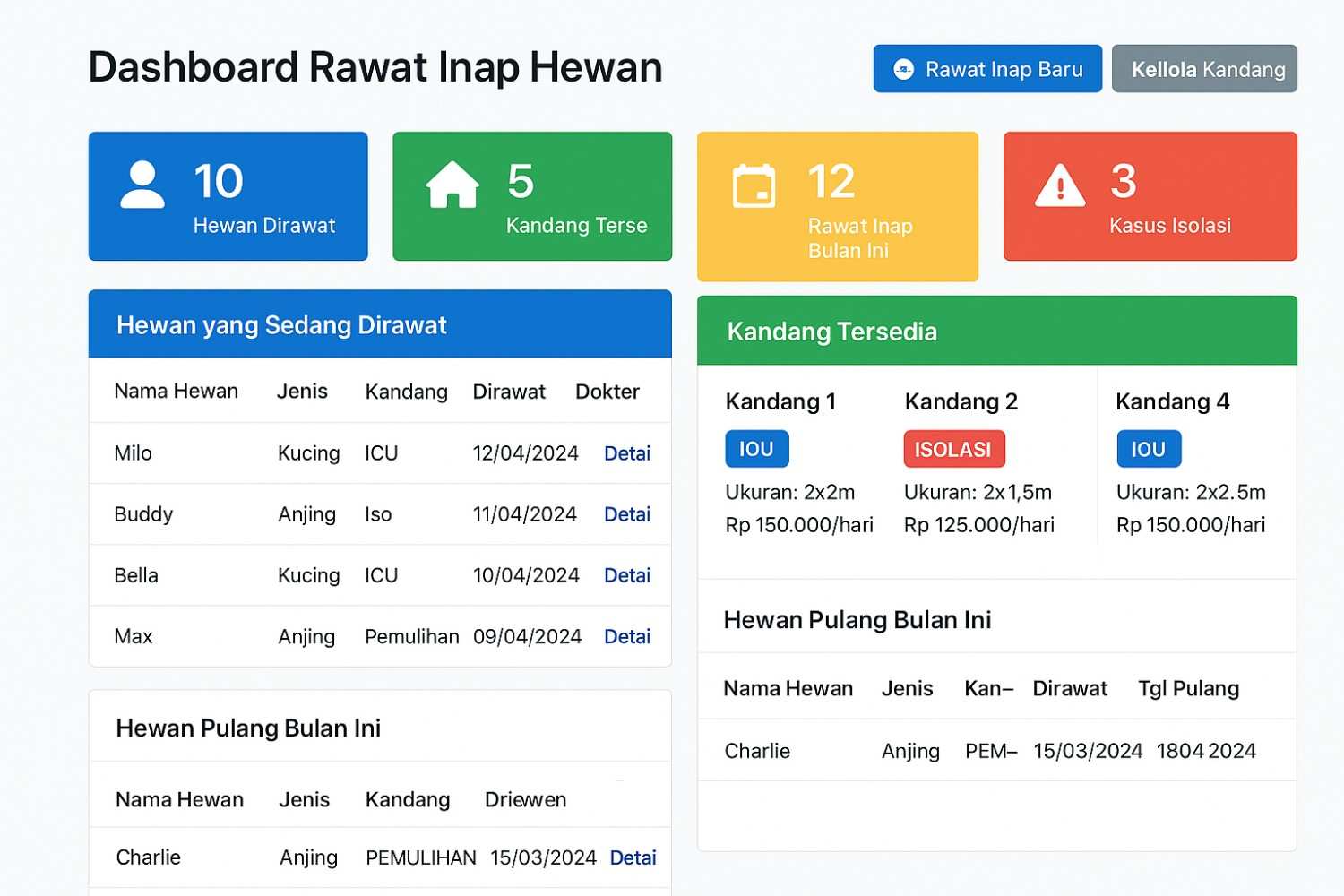Open Detai link for Max
This screenshot has width=1344, height=896.
(627, 636)
